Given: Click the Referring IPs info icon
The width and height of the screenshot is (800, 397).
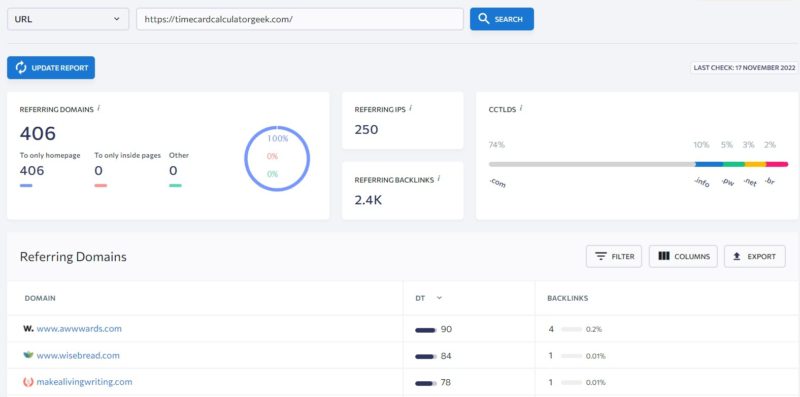Looking at the screenshot, I should click(411, 108).
